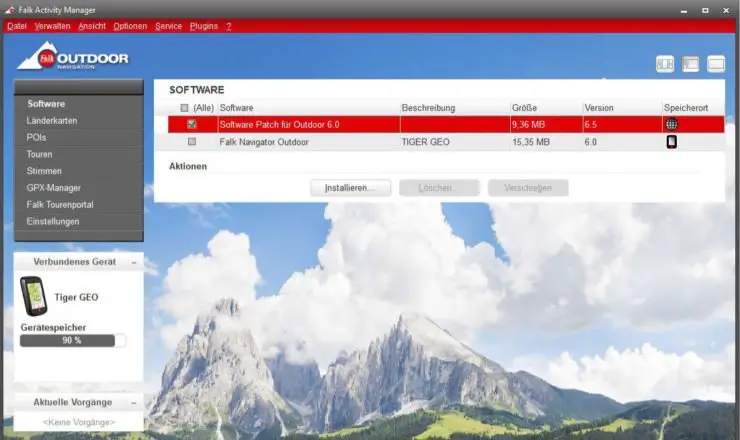Open the Service menu

pos(168,26)
